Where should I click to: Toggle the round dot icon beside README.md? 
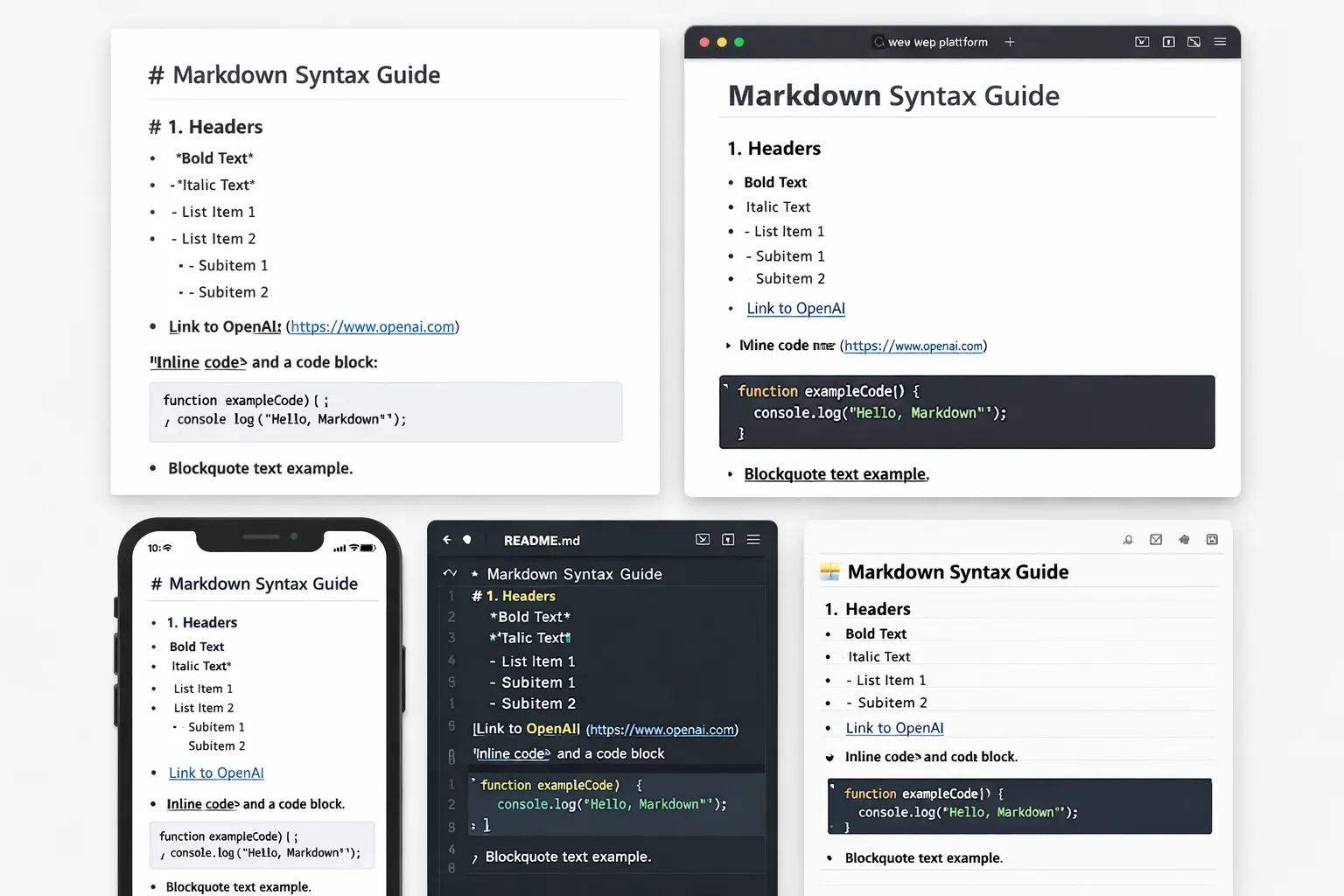[x=467, y=540]
